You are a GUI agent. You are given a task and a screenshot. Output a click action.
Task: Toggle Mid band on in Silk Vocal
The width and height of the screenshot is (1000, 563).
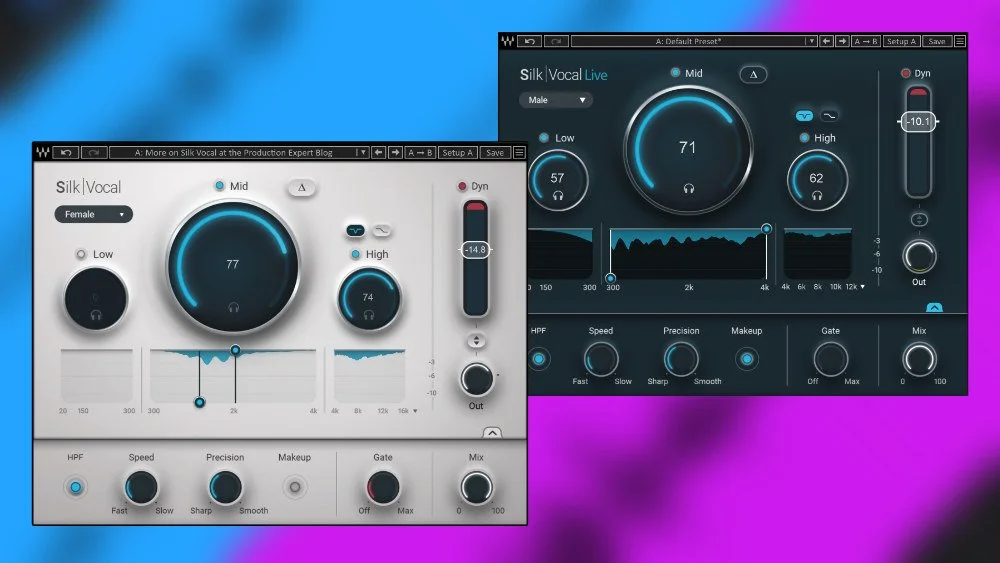pyautogui.click(x=219, y=186)
